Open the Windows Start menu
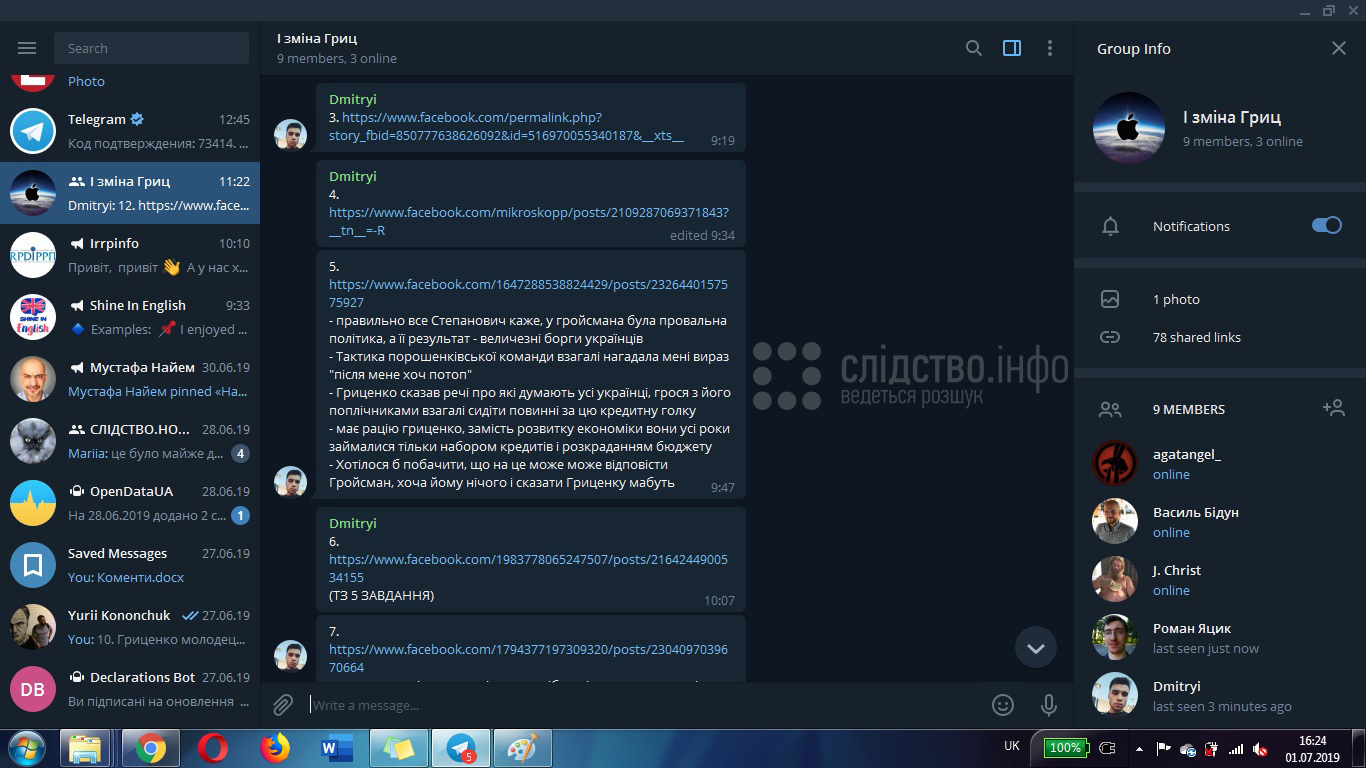The width and height of the screenshot is (1366, 768). pos(27,748)
